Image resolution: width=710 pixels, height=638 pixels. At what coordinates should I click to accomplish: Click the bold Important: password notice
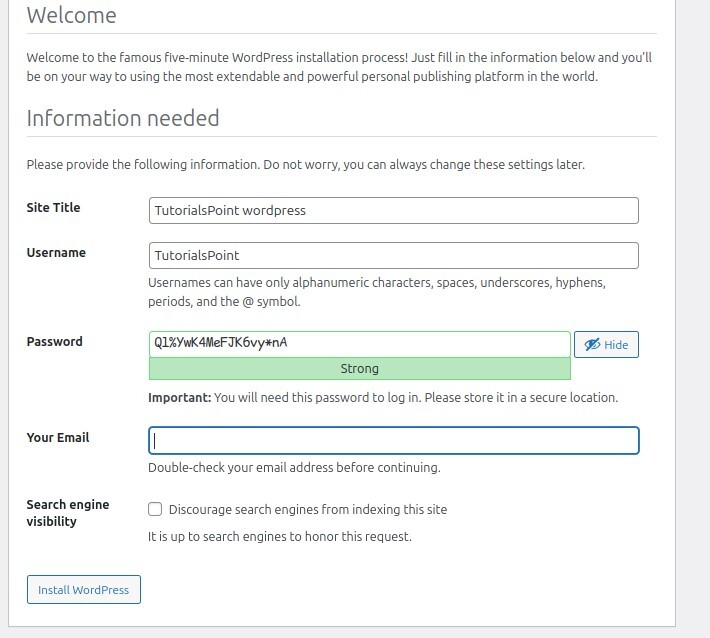click(x=180, y=397)
